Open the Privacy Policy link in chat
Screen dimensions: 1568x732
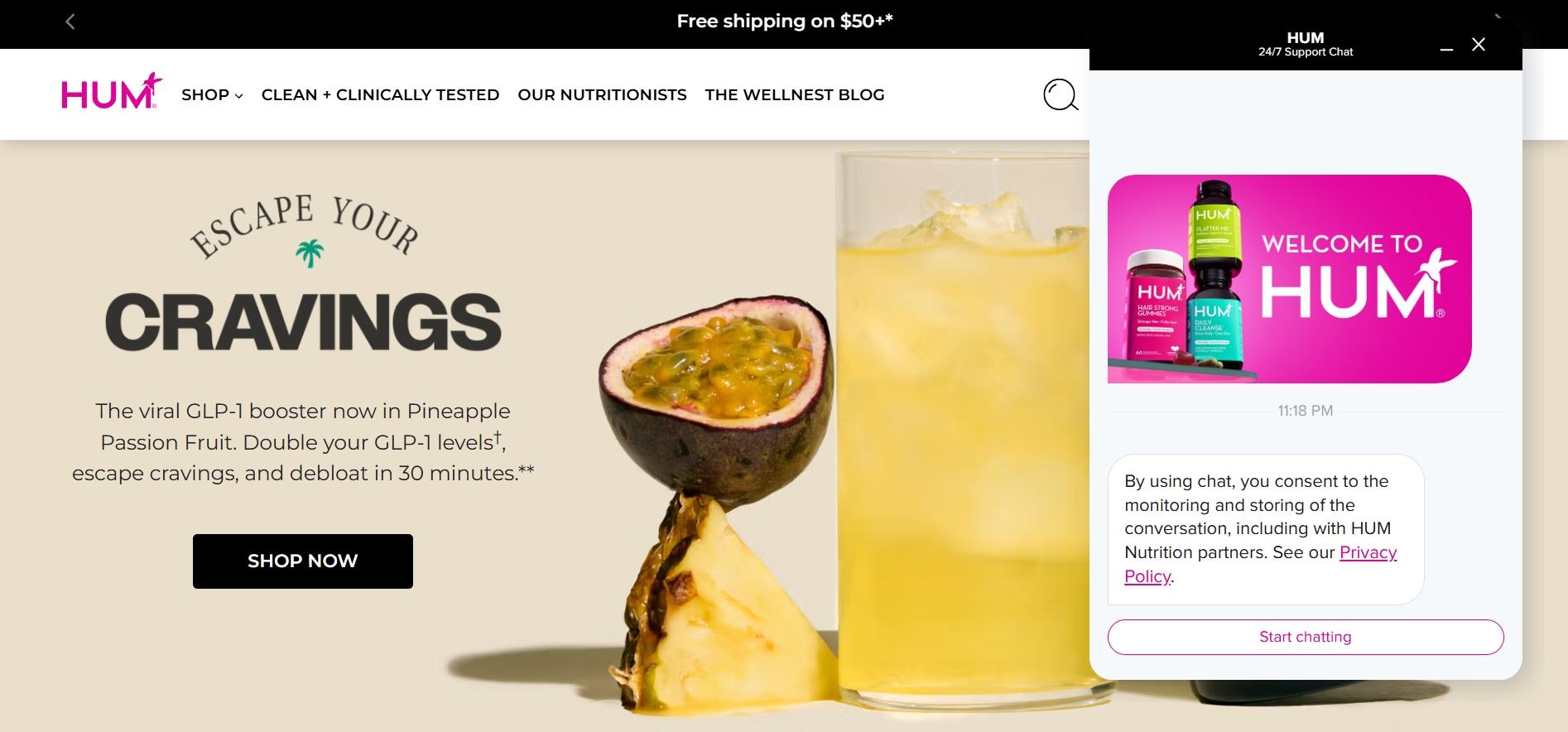coord(1260,564)
